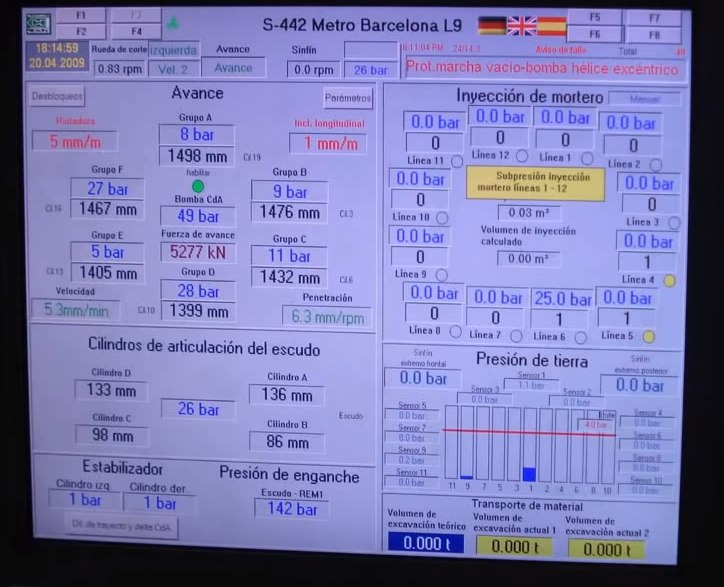Viewport: 724px width, 587px height.
Task: Click Grupo C 11 bar value
Action: pyautogui.click(x=289, y=256)
